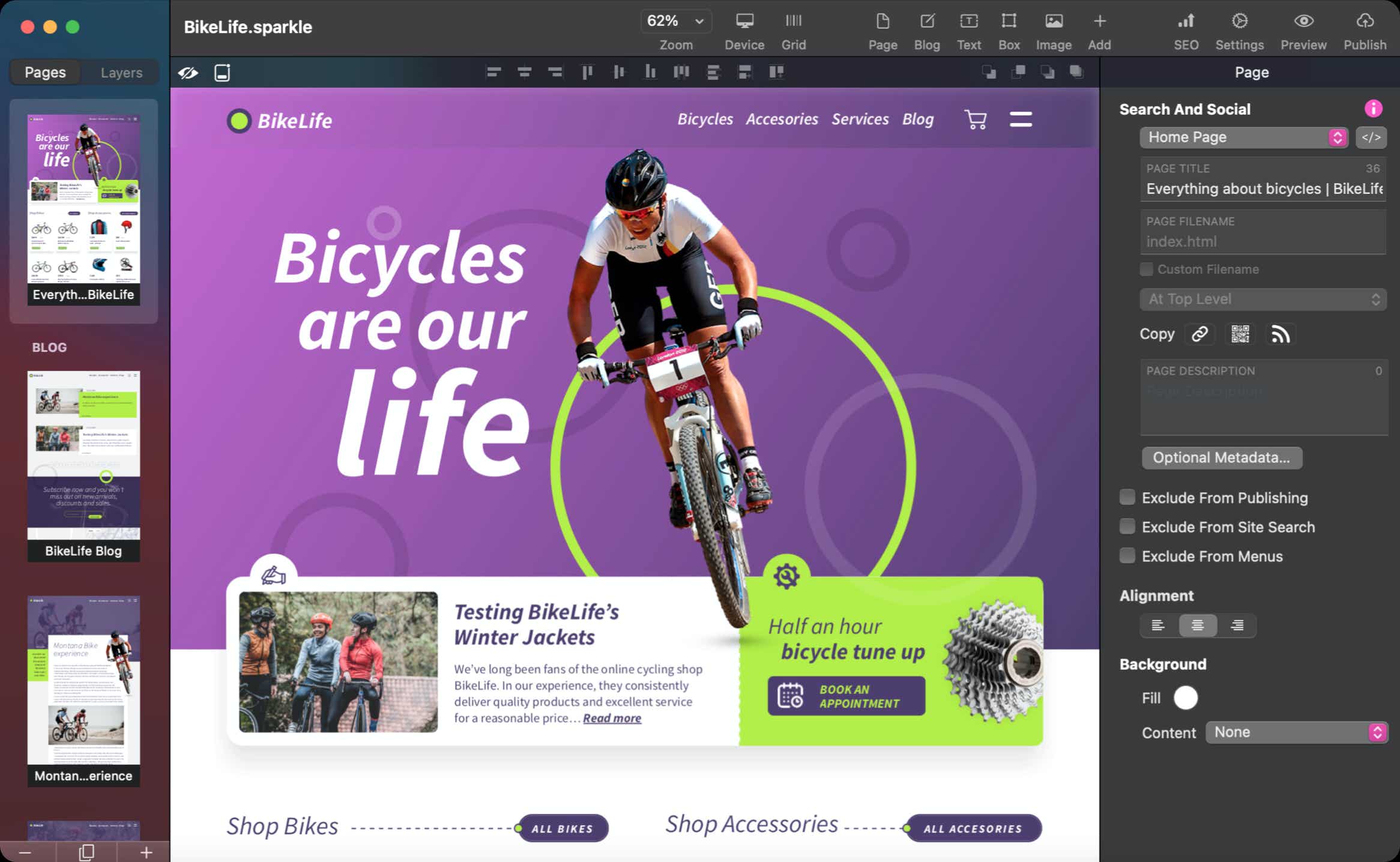The image size is (1400, 862).
Task: Open the SEO chart icon
Action: point(1186,22)
